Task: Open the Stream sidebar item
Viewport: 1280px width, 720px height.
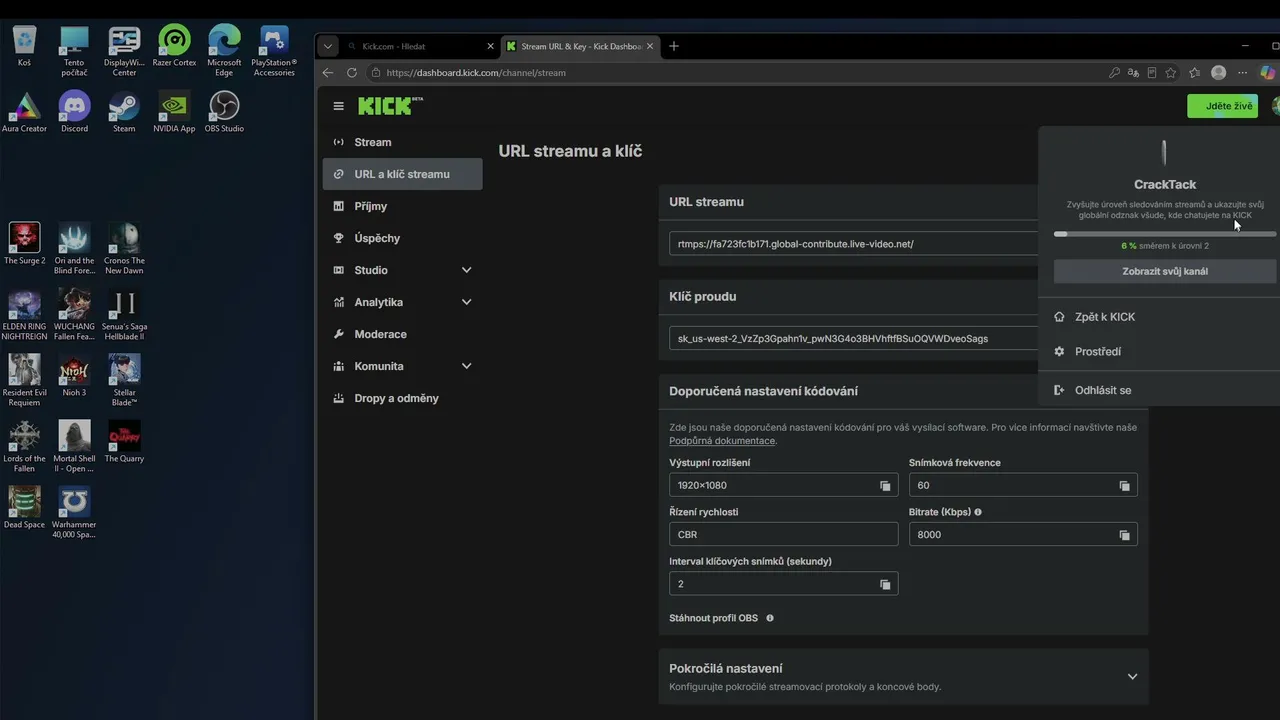Action: pyautogui.click(x=402, y=142)
